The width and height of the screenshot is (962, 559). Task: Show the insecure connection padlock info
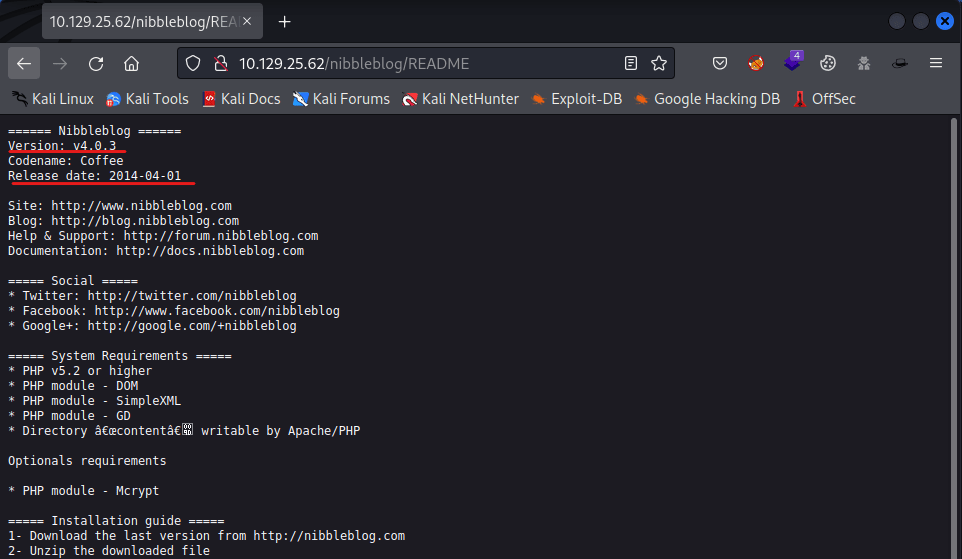tap(220, 63)
